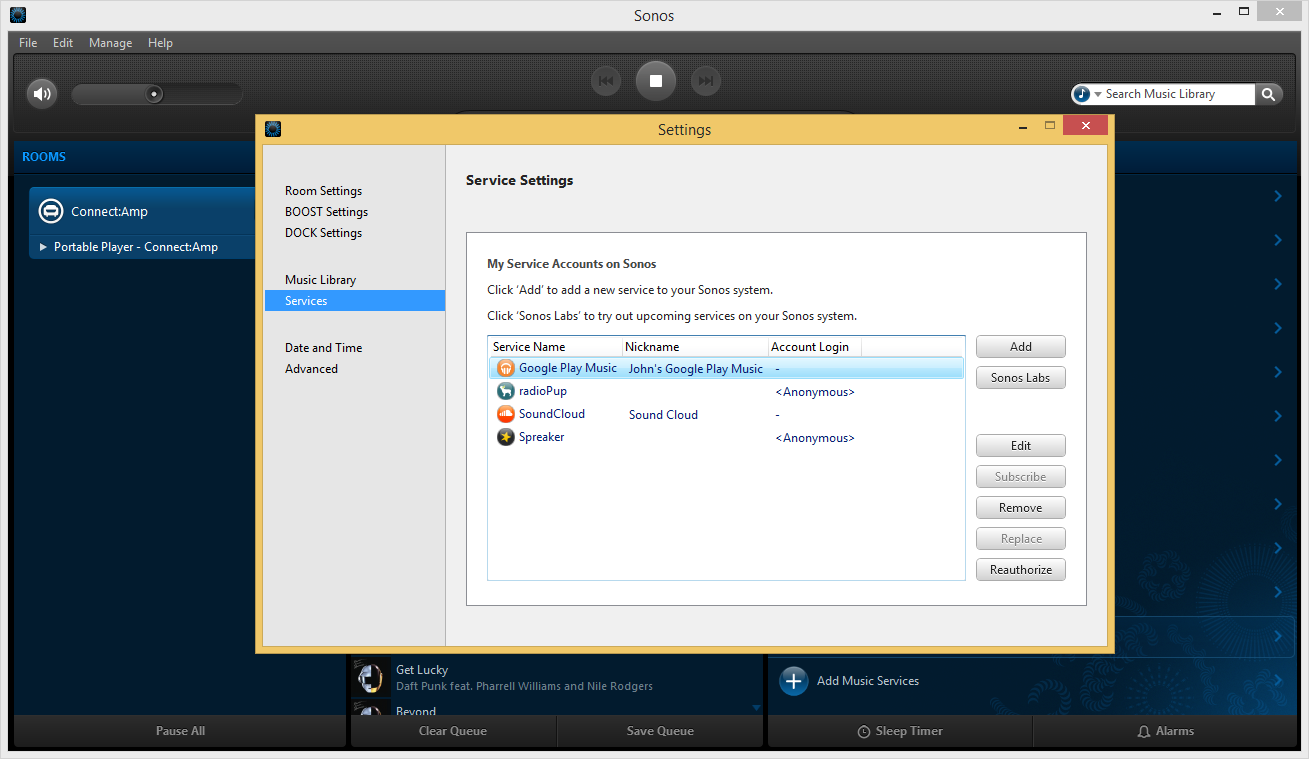Sort by the Nickname column header
The width and height of the screenshot is (1309, 759).
click(x=694, y=347)
